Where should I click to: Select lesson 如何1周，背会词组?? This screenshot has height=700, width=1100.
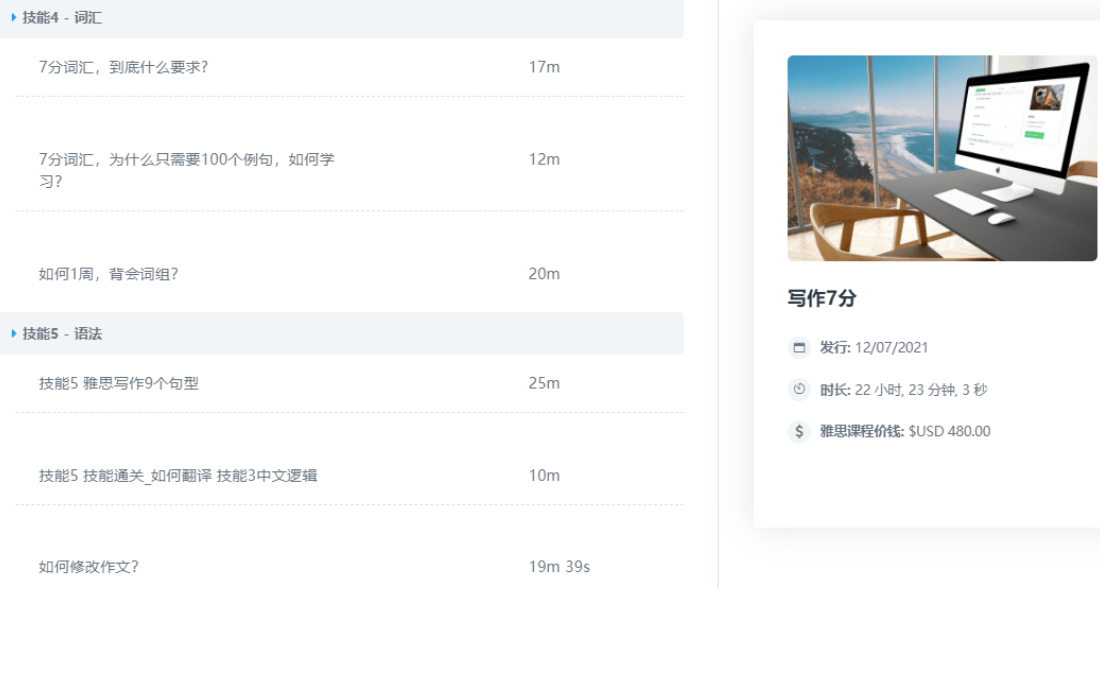pyautogui.click(x=108, y=274)
